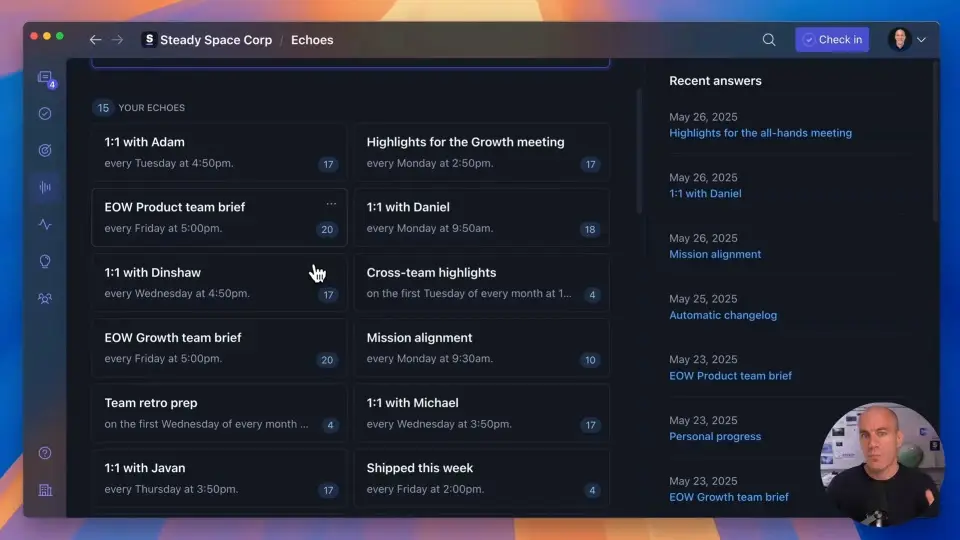Select the Echoes waveform sidebar icon

[45, 187]
